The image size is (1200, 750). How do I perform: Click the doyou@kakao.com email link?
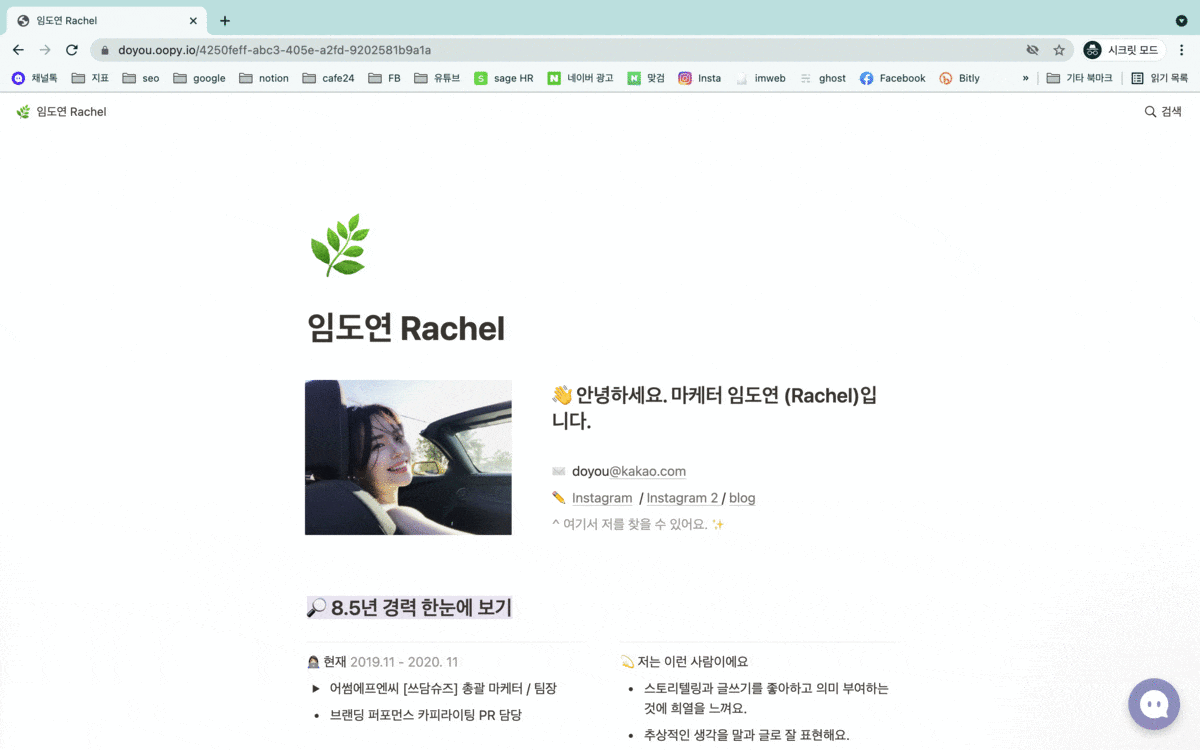(x=629, y=471)
